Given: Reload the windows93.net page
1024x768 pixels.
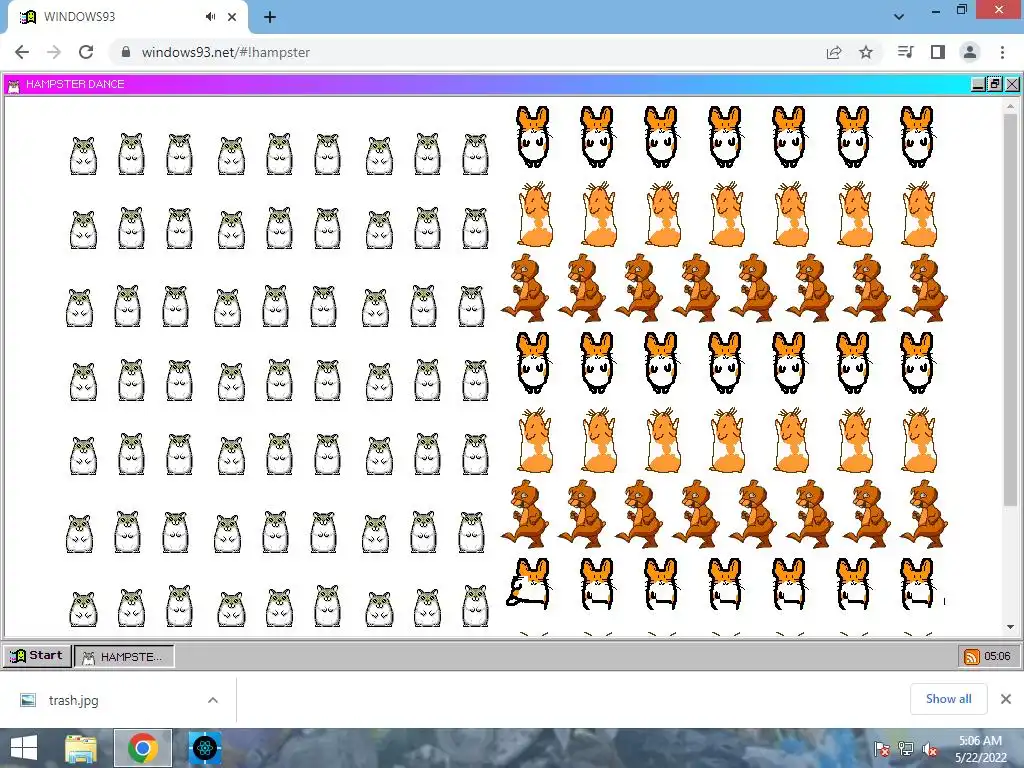Looking at the screenshot, I should tap(86, 52).
